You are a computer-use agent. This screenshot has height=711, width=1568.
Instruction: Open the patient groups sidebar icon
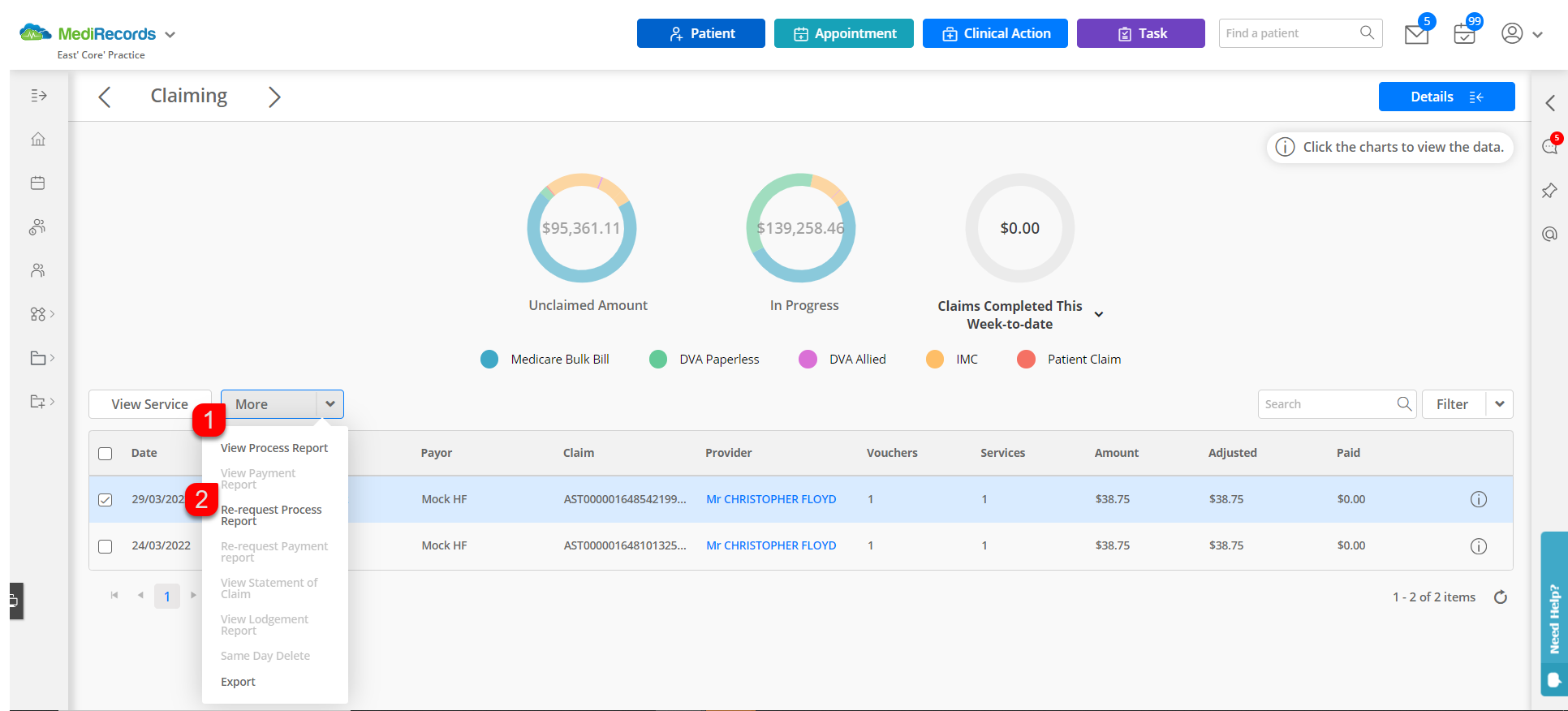[x=38, y=227]
